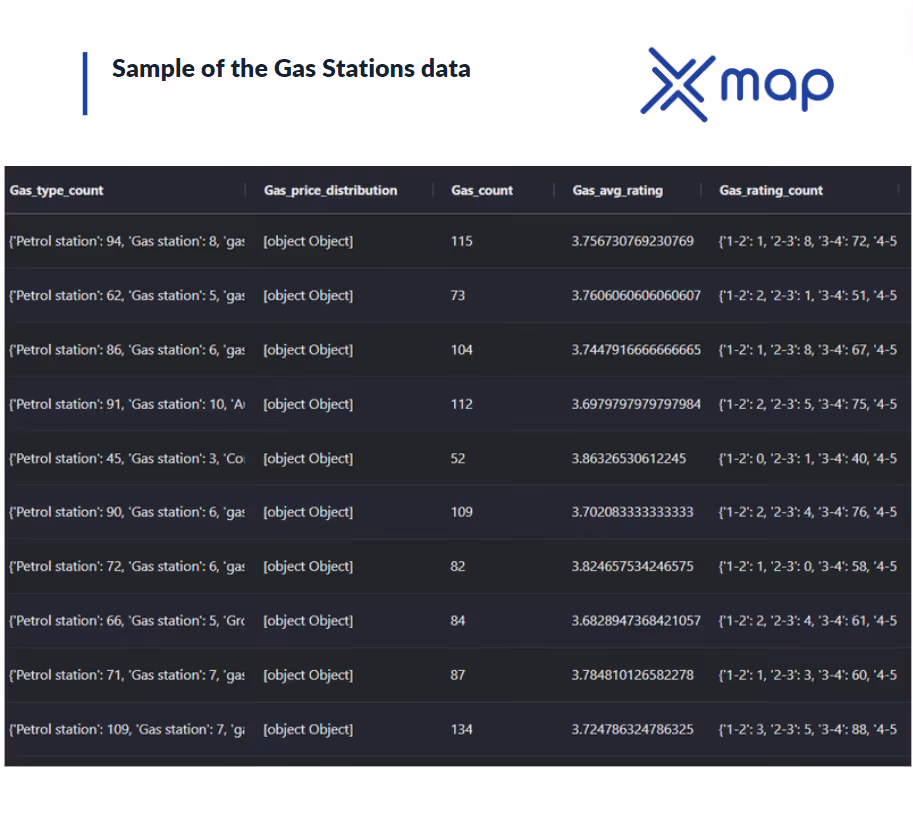The height and width of the screenshot is (817, 913).
Task: Click rating count cell with '3-4': 60
Action: 808,675
